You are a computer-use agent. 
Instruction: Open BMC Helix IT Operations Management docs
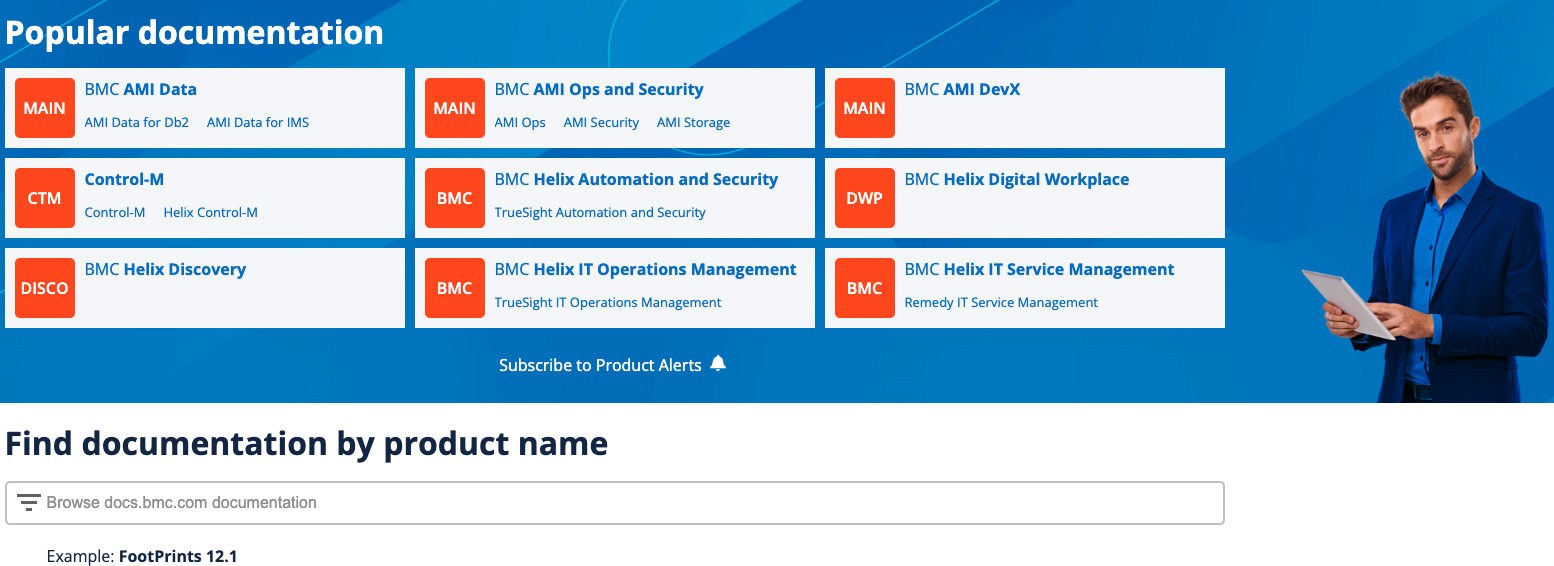(x=646, y=269)
